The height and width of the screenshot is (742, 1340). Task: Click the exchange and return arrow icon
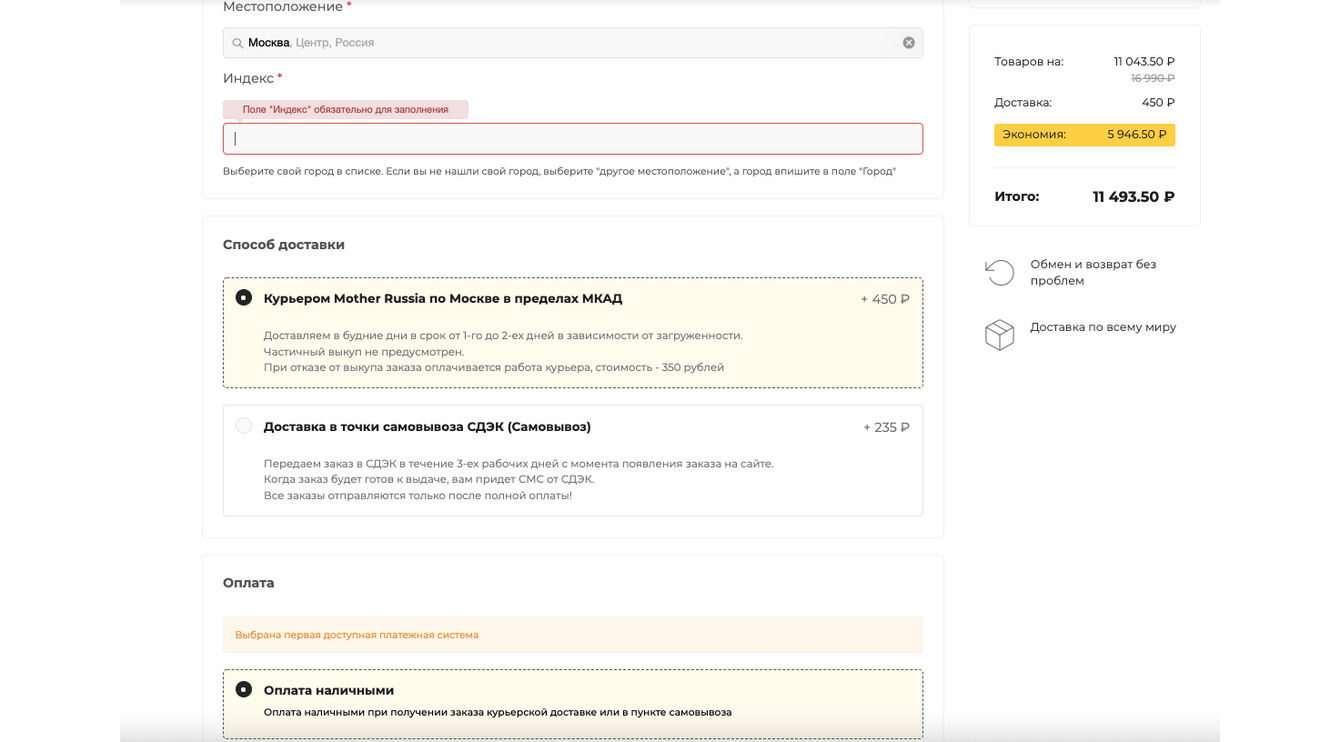(999, 272)
